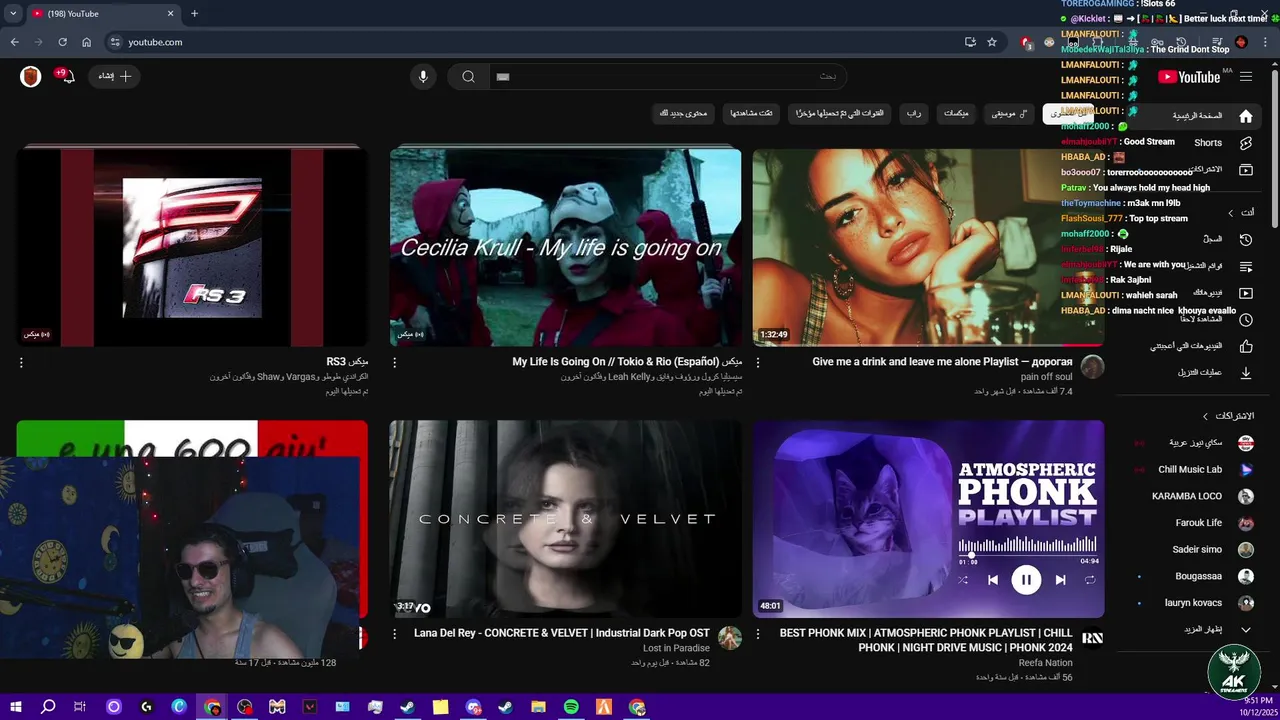1280x720 pixels.
Task: Open the Windows Start menu
Action: pyautogui.click(x=15, y=707)
